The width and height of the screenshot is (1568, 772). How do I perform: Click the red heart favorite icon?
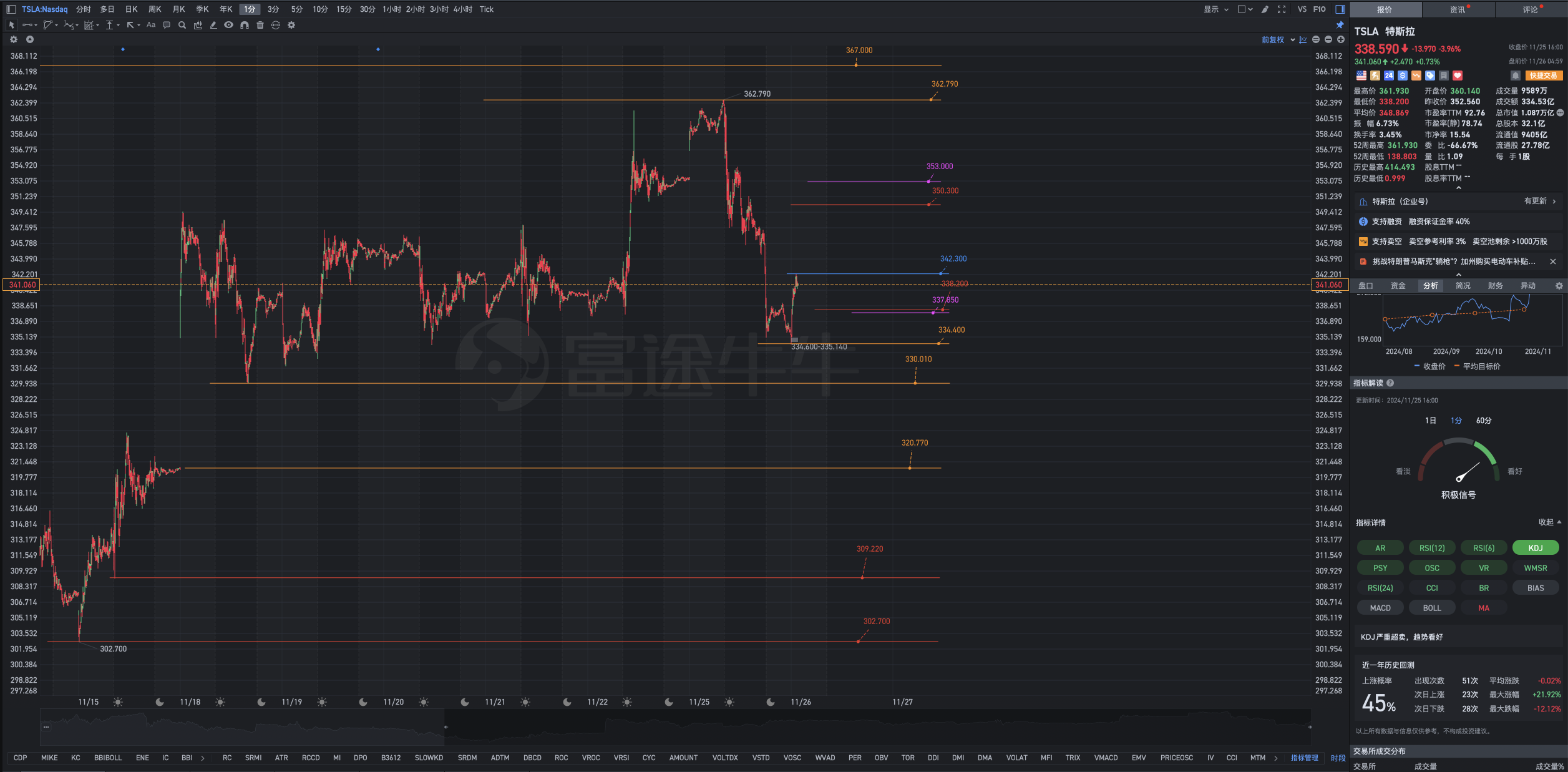click(x=1458, y=76)
